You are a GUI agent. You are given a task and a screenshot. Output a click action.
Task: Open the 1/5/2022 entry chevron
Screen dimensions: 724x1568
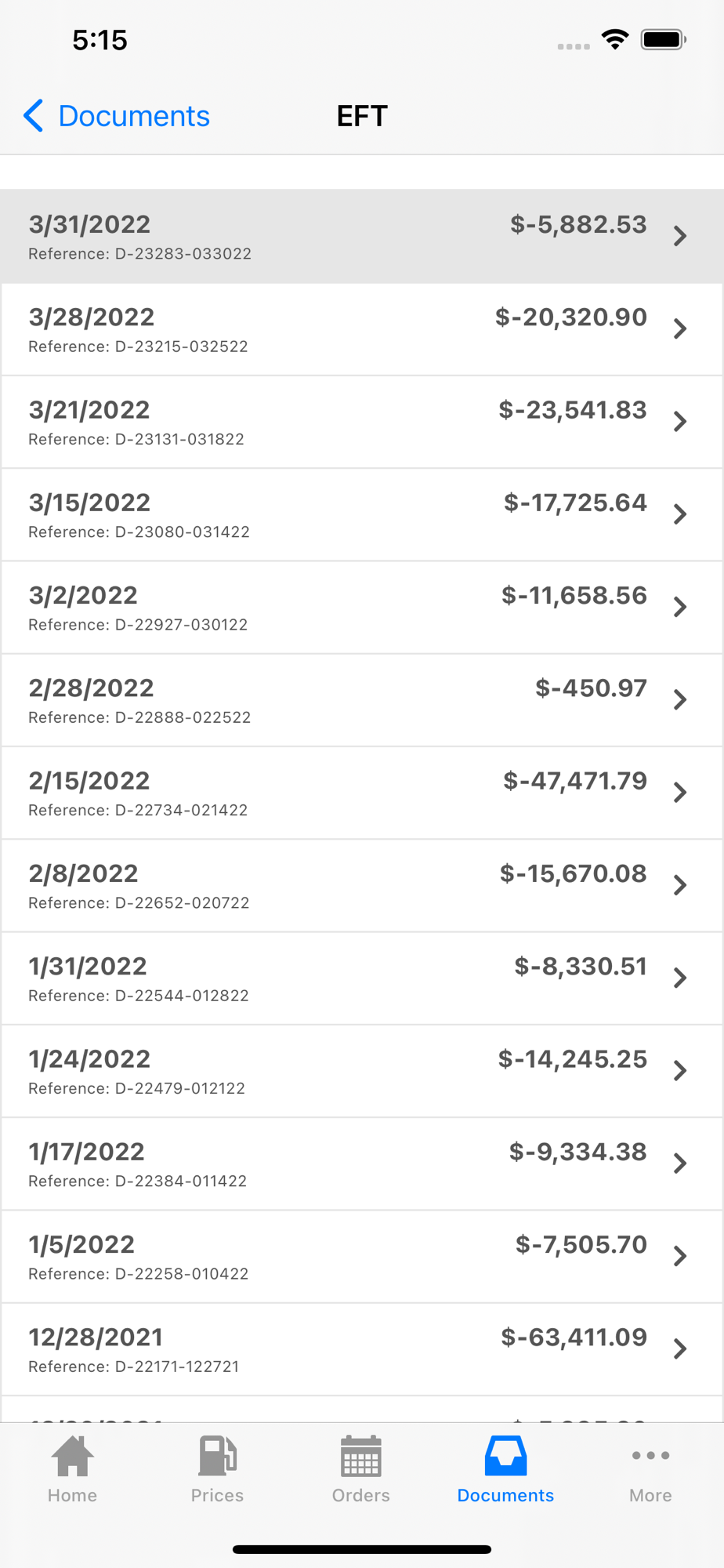coord(680,1257)
